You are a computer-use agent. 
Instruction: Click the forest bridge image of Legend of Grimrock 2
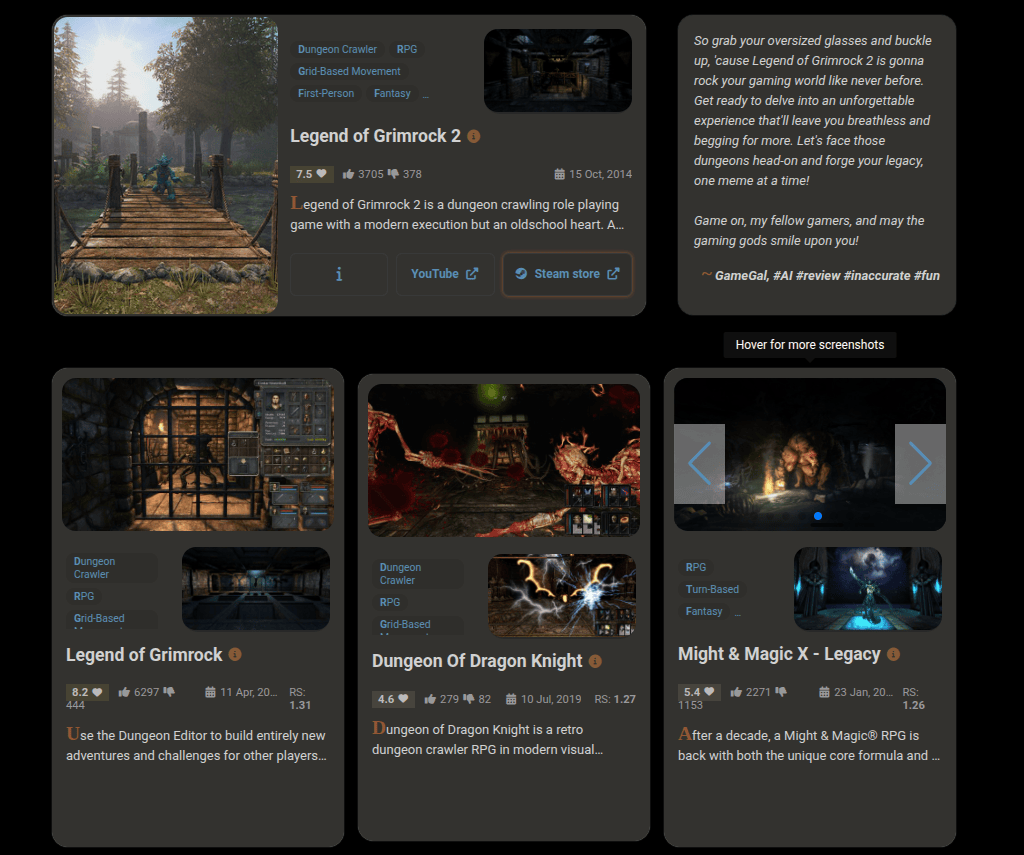point(166,165)
